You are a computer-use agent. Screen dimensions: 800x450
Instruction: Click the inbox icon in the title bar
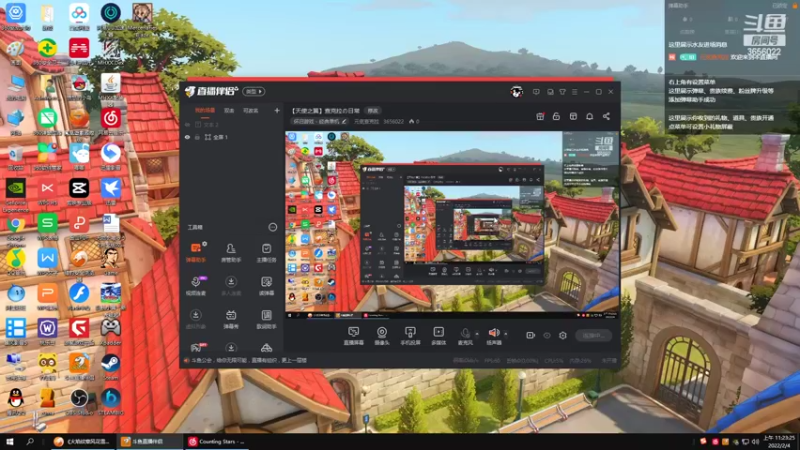click(550, 92)
